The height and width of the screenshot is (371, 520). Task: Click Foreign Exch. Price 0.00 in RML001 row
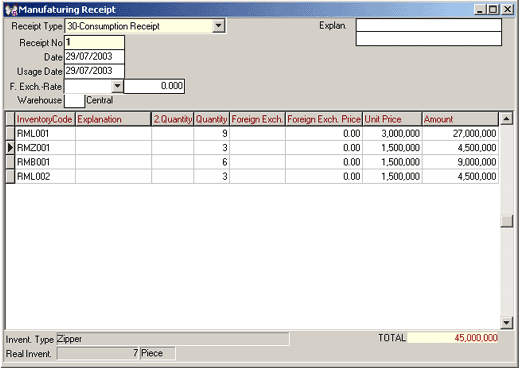click(x=324, y=134)
